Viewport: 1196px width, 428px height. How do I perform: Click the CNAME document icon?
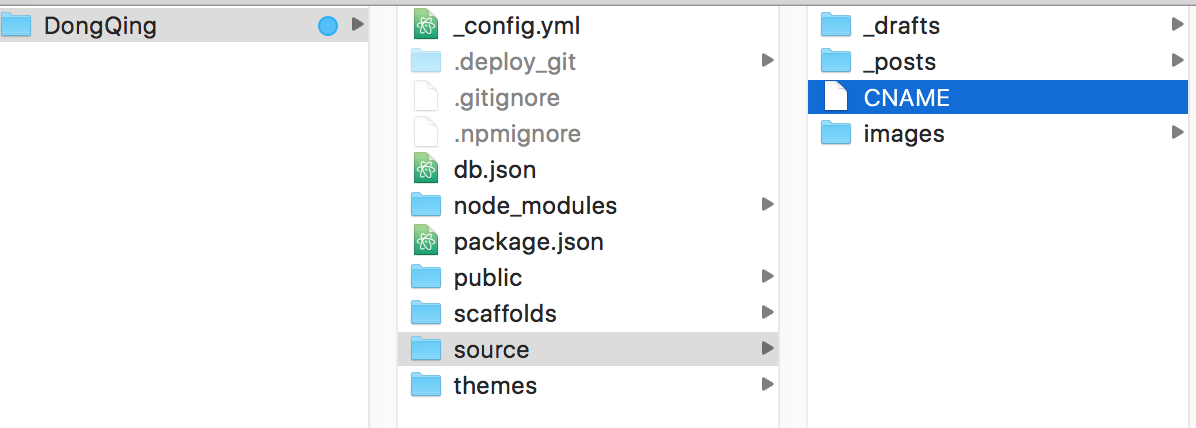[x=836, y=98]
